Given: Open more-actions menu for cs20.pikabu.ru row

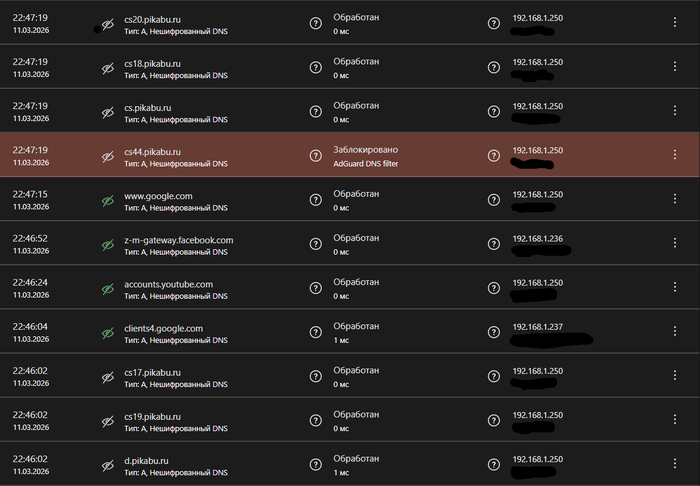Looking at the screenshot, I should tap(676, 23).
